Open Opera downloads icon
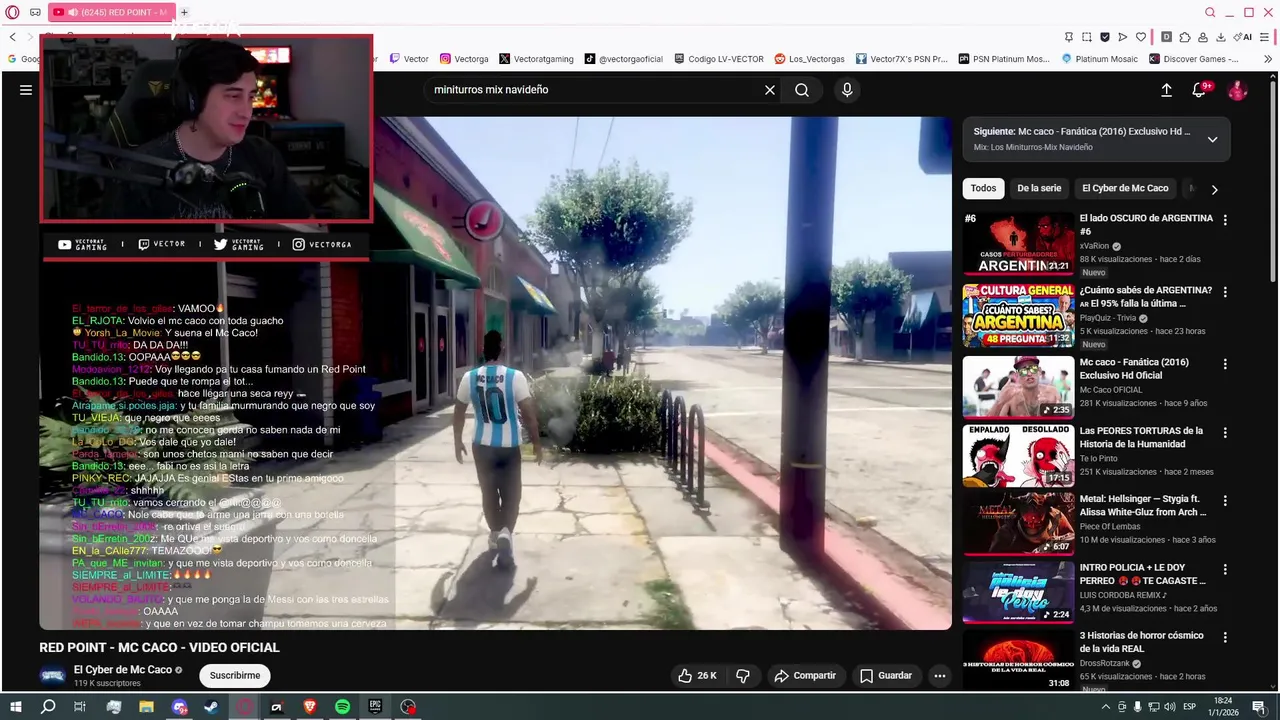This screenshot has width=1280, height=720. pos(1221,37)
